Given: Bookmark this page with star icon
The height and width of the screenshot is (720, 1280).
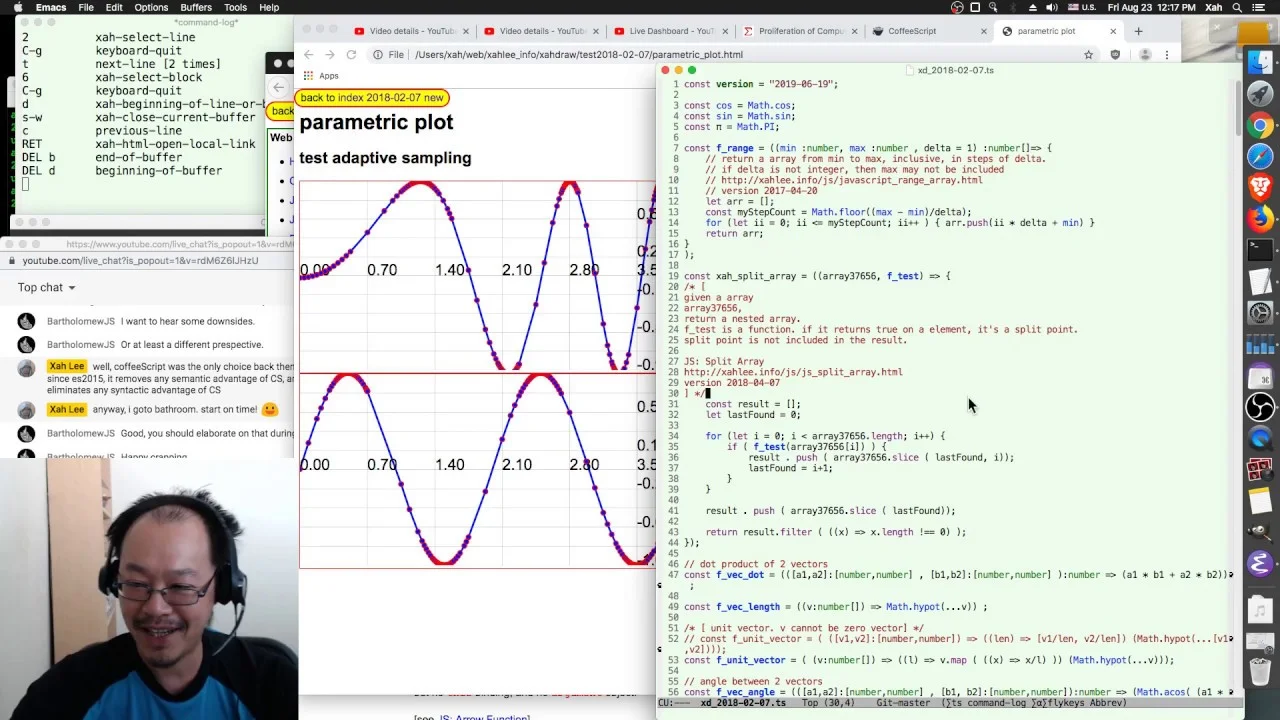Looking at the screenshot, I should tap(1088, 55).
